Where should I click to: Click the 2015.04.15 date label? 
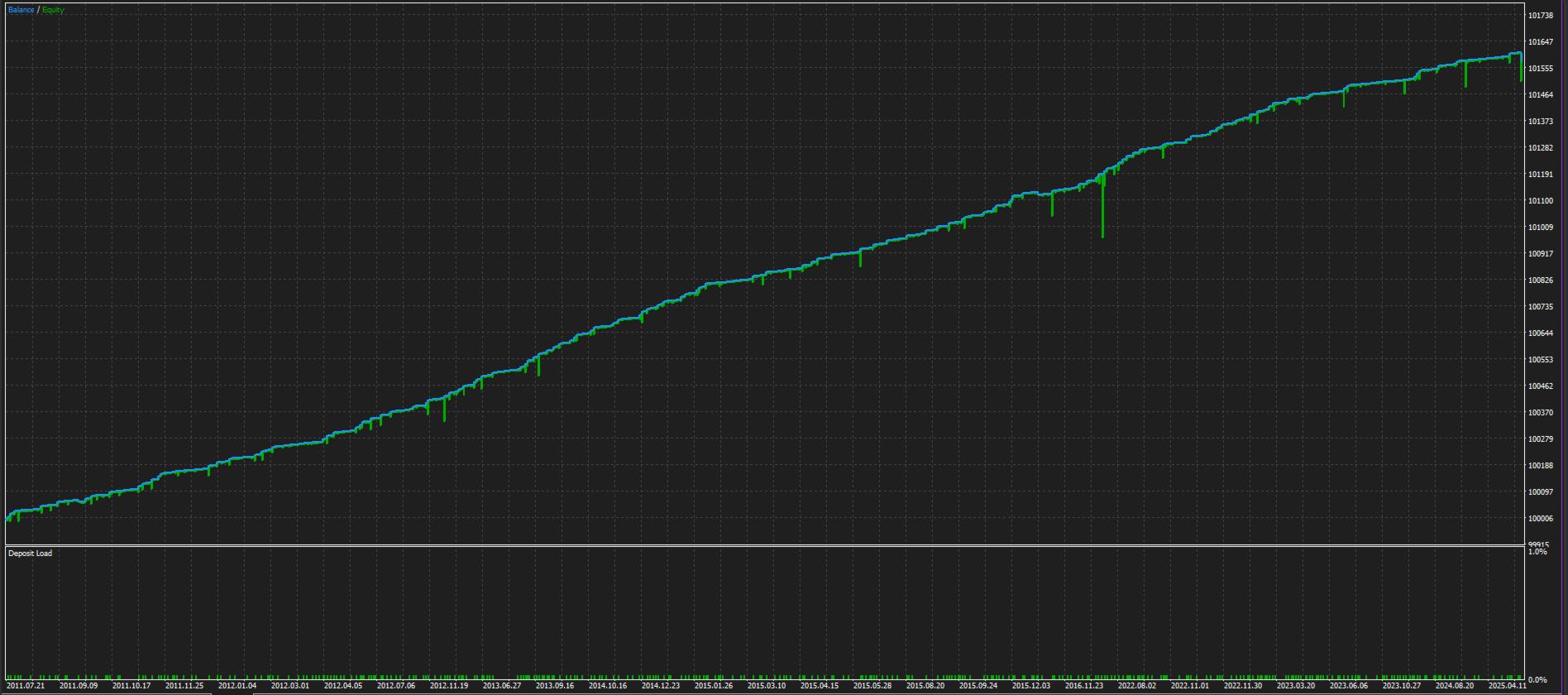[820, 686]
